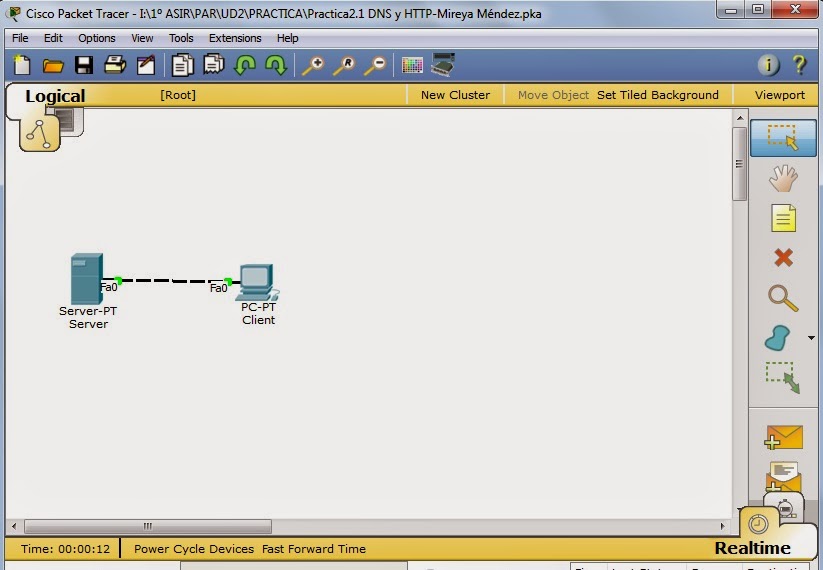823x570 pixels.
Task: Click Fast Forward Time
Action: [x=314, y=549]
